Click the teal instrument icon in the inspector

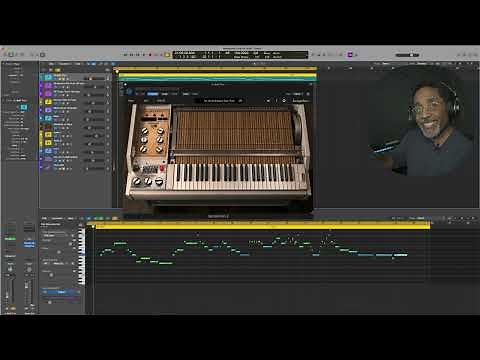click(x=24, y=107)
